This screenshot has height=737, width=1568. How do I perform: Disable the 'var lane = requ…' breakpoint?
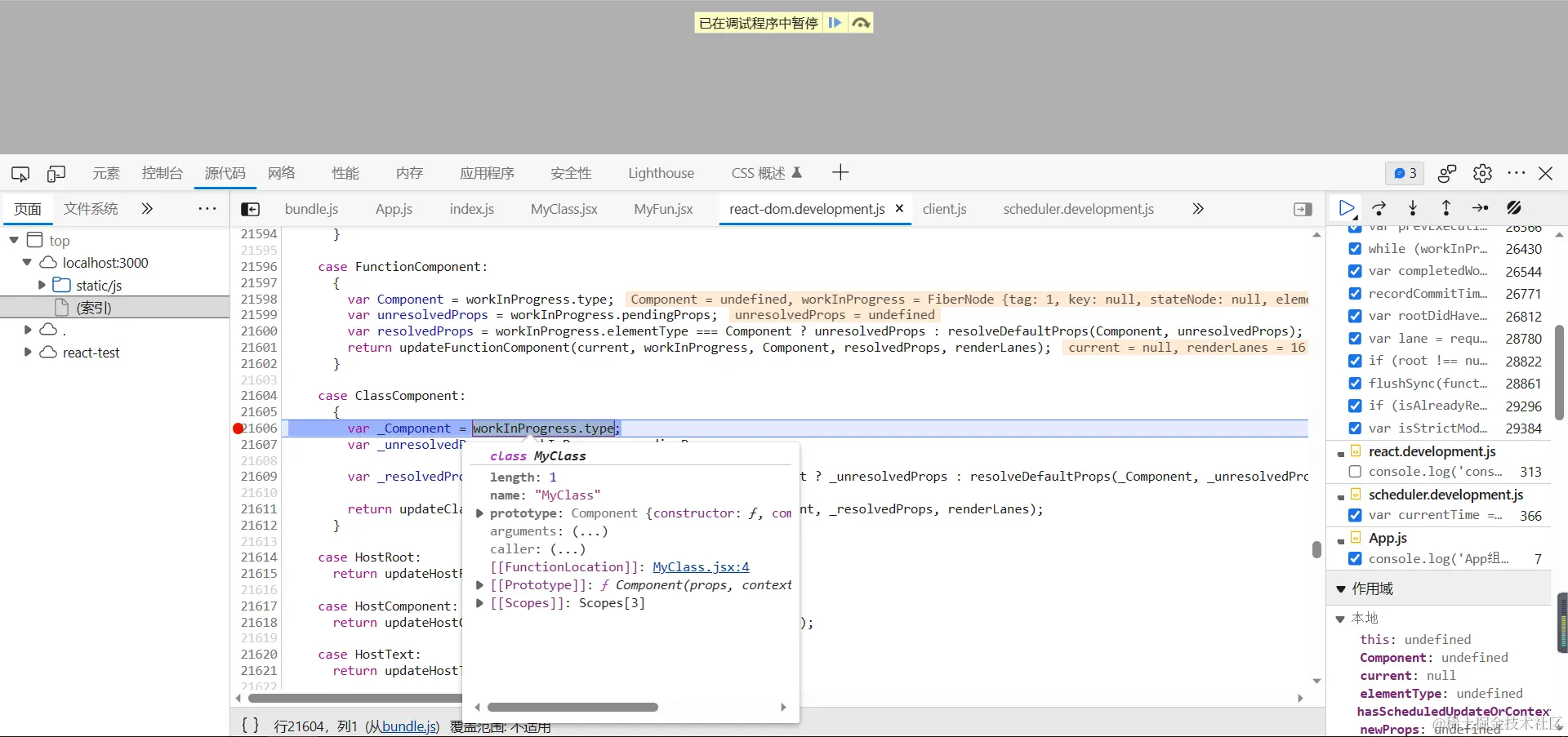pyautogui.click(x=1355, y=339)
